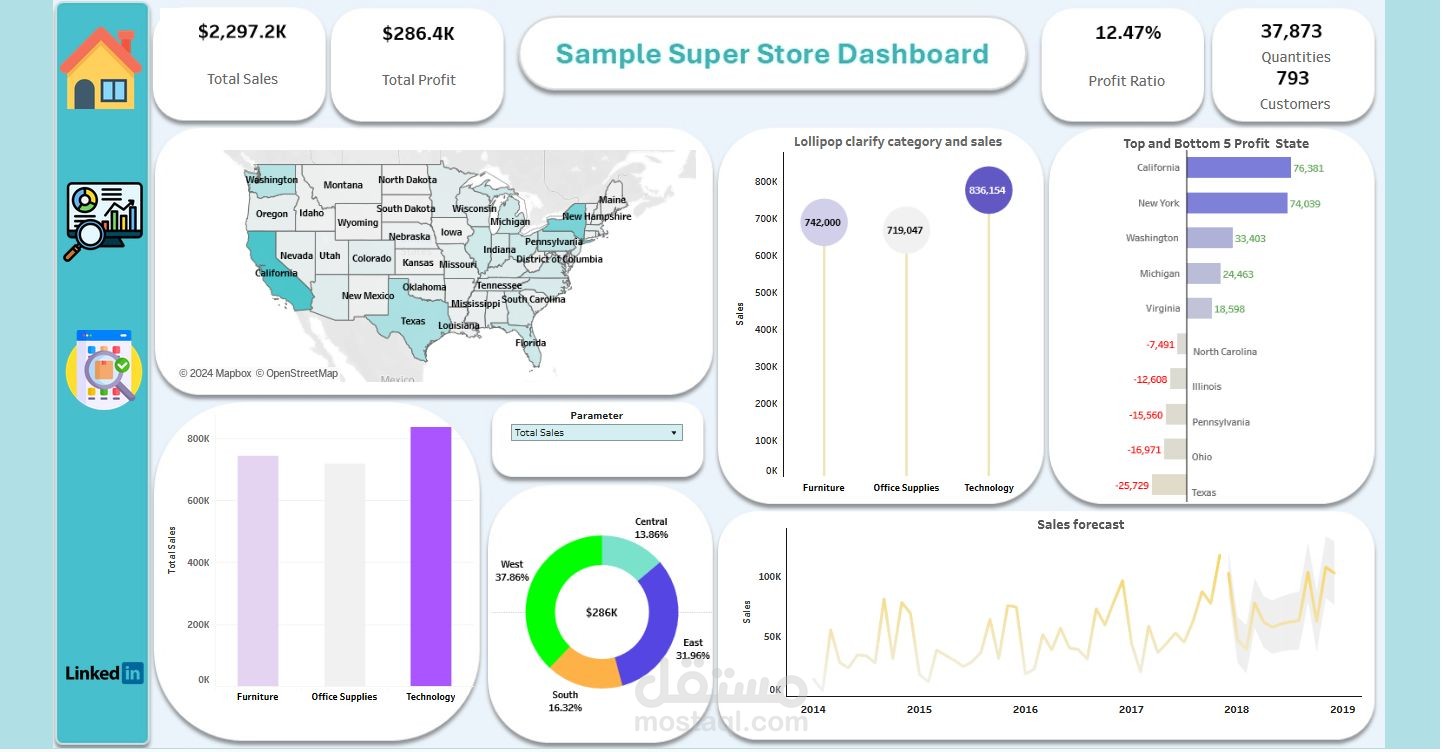
Task: Click Texas on the sales map
Action: pyautogui.click(x=415, y=320)
